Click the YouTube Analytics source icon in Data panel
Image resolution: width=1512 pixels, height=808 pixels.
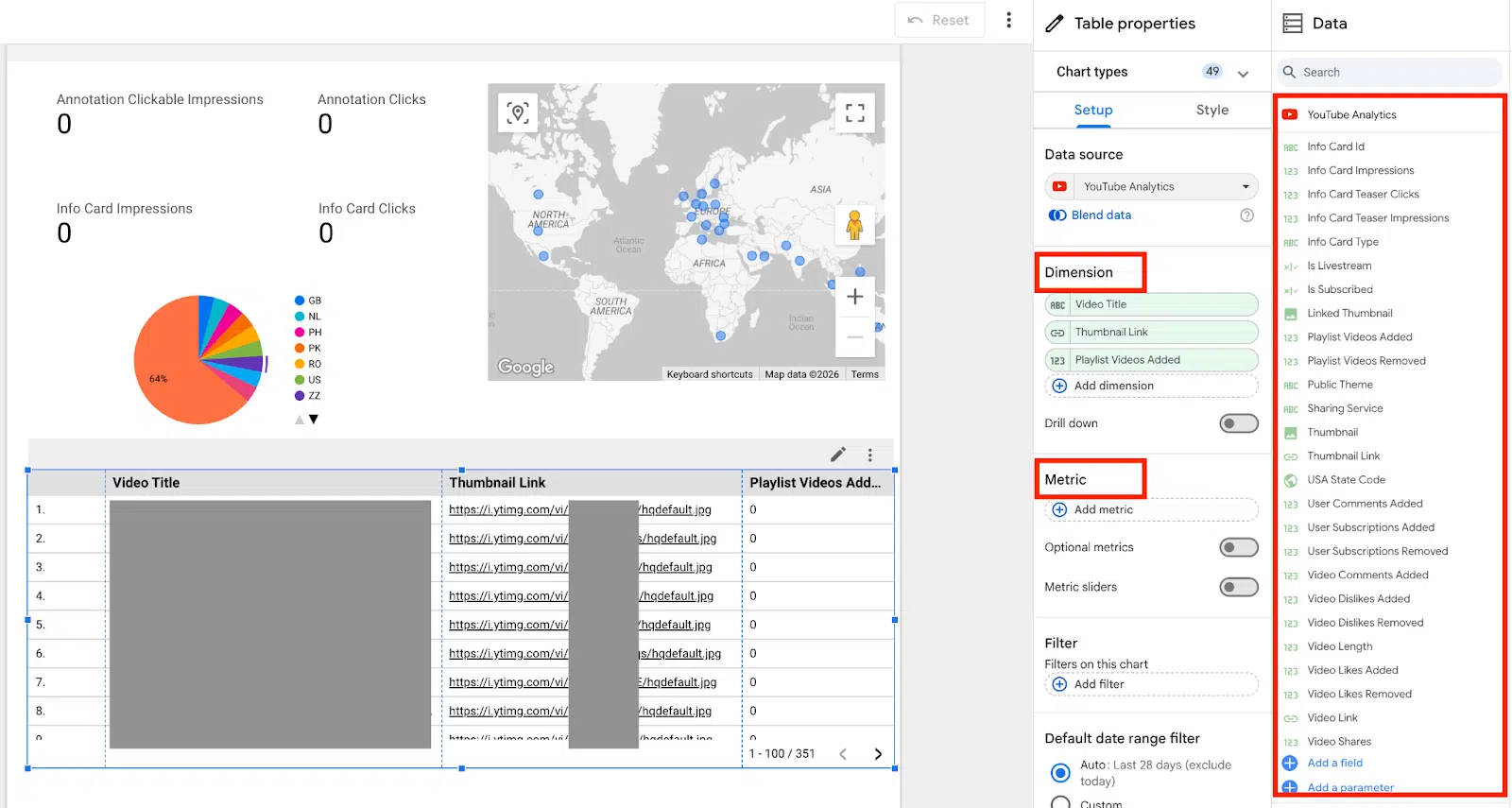pos(1290,114)
